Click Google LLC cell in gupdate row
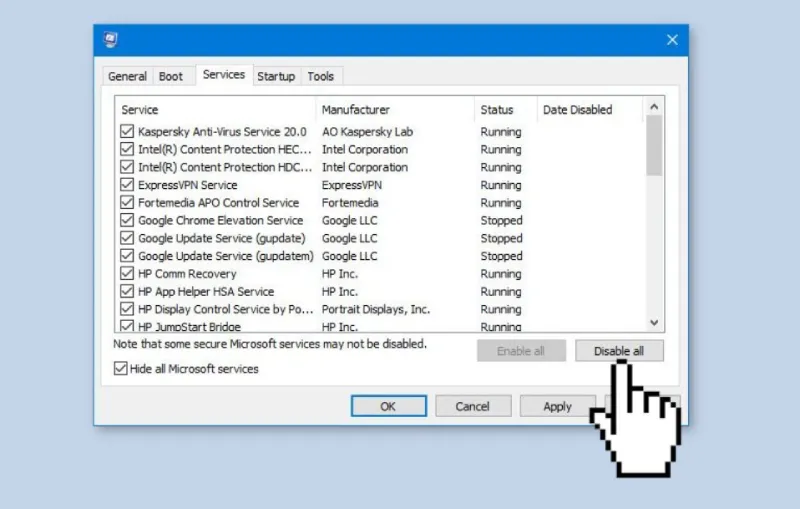This screenshot has width=800, height=509. click(x=349, y=238)
